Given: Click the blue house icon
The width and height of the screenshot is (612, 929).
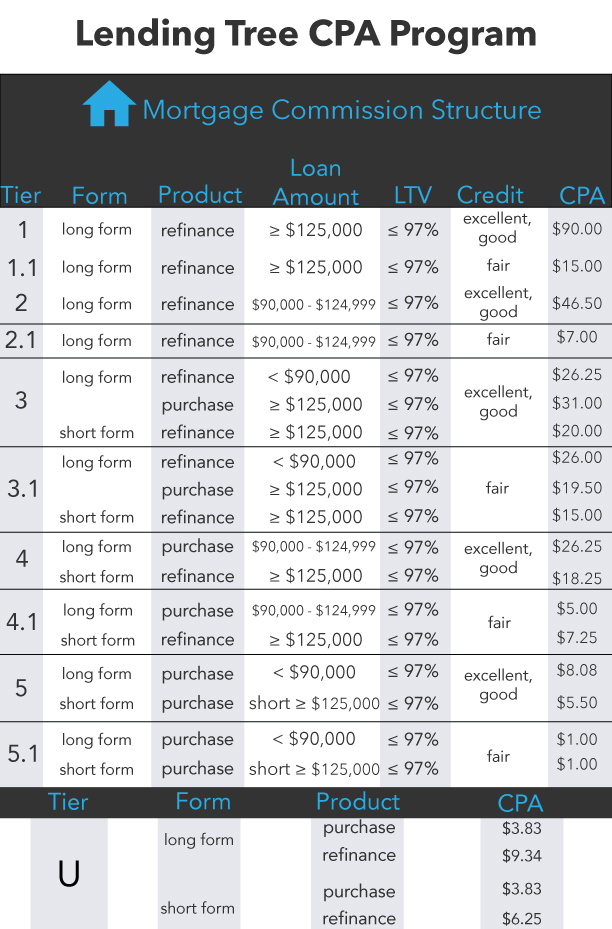Looking at the screenshot, I should [x=109, y=104].
